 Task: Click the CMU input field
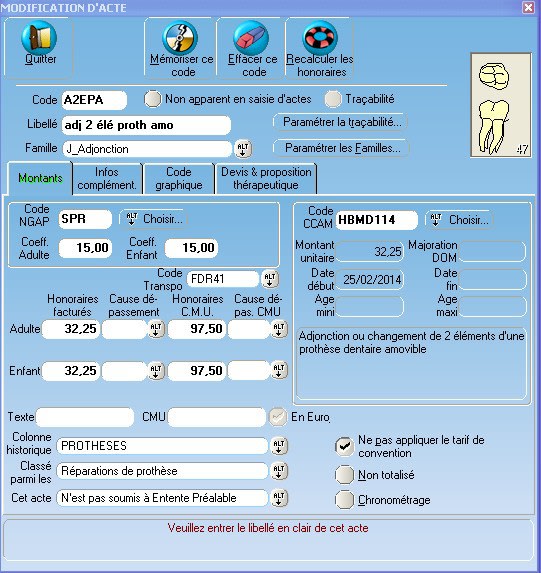[216, 417]
